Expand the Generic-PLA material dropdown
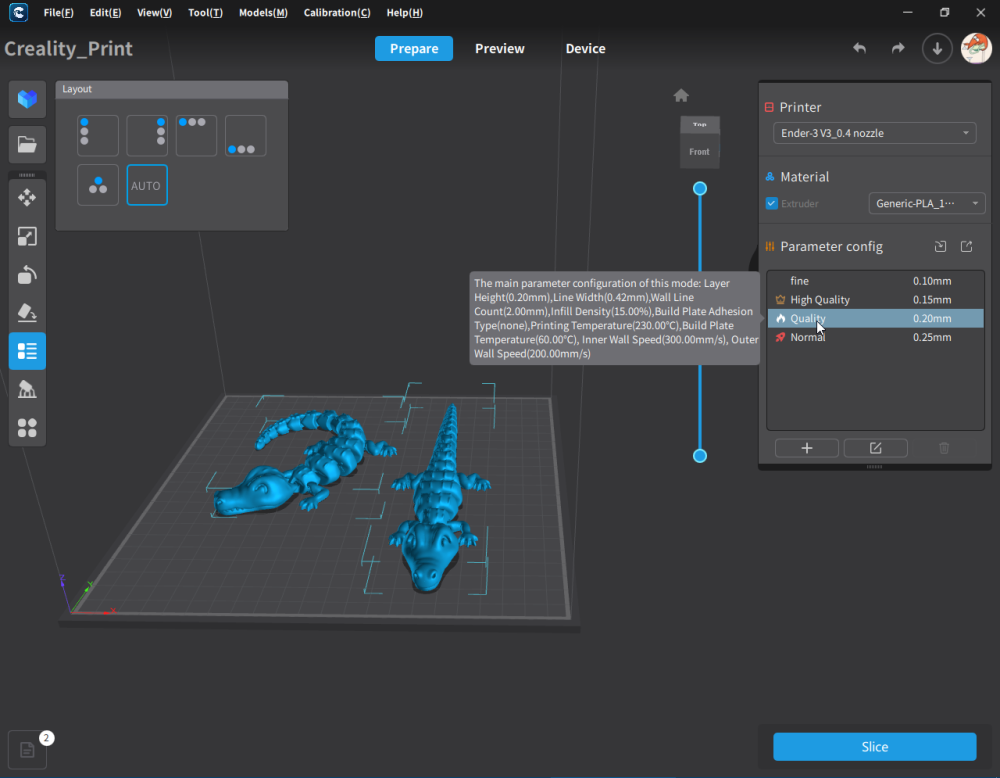The image size is (1000, 778). 927,204
